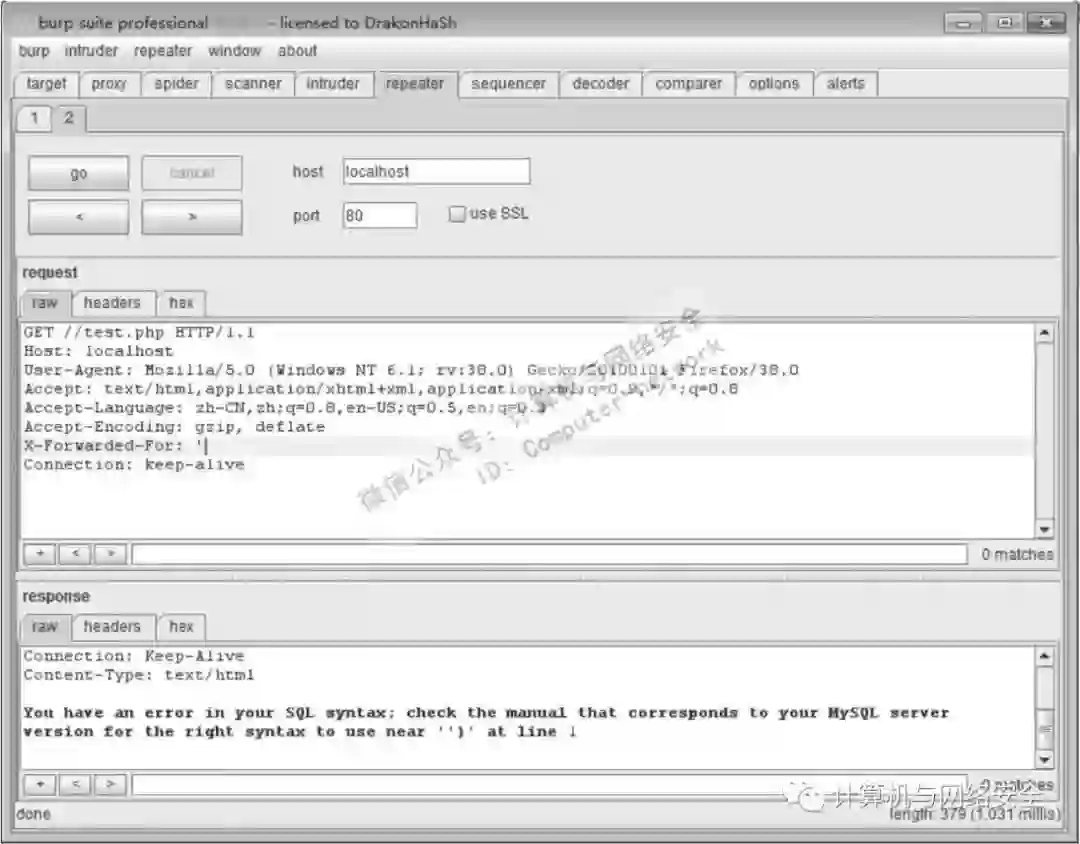Screen dimensions: 1080x844
Task: Click the response search plus button
Action: (x=41, y=784)
